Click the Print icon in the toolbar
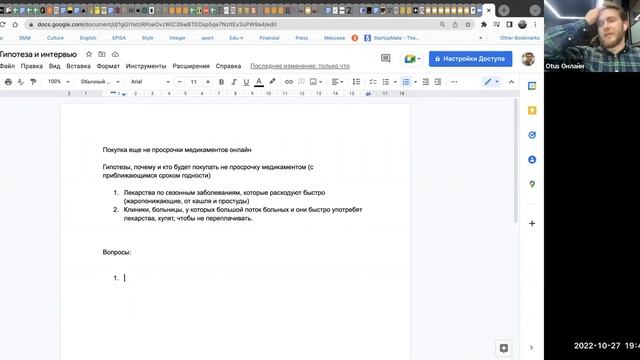Viewport: 640px width, 360px height. click(8, 82)
